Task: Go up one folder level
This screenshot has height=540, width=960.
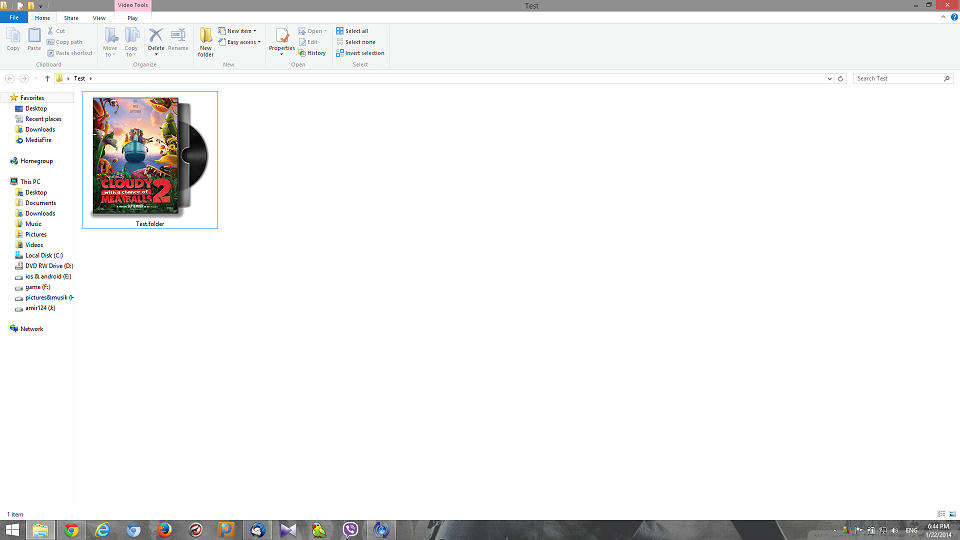Action: tap(47, 78)
